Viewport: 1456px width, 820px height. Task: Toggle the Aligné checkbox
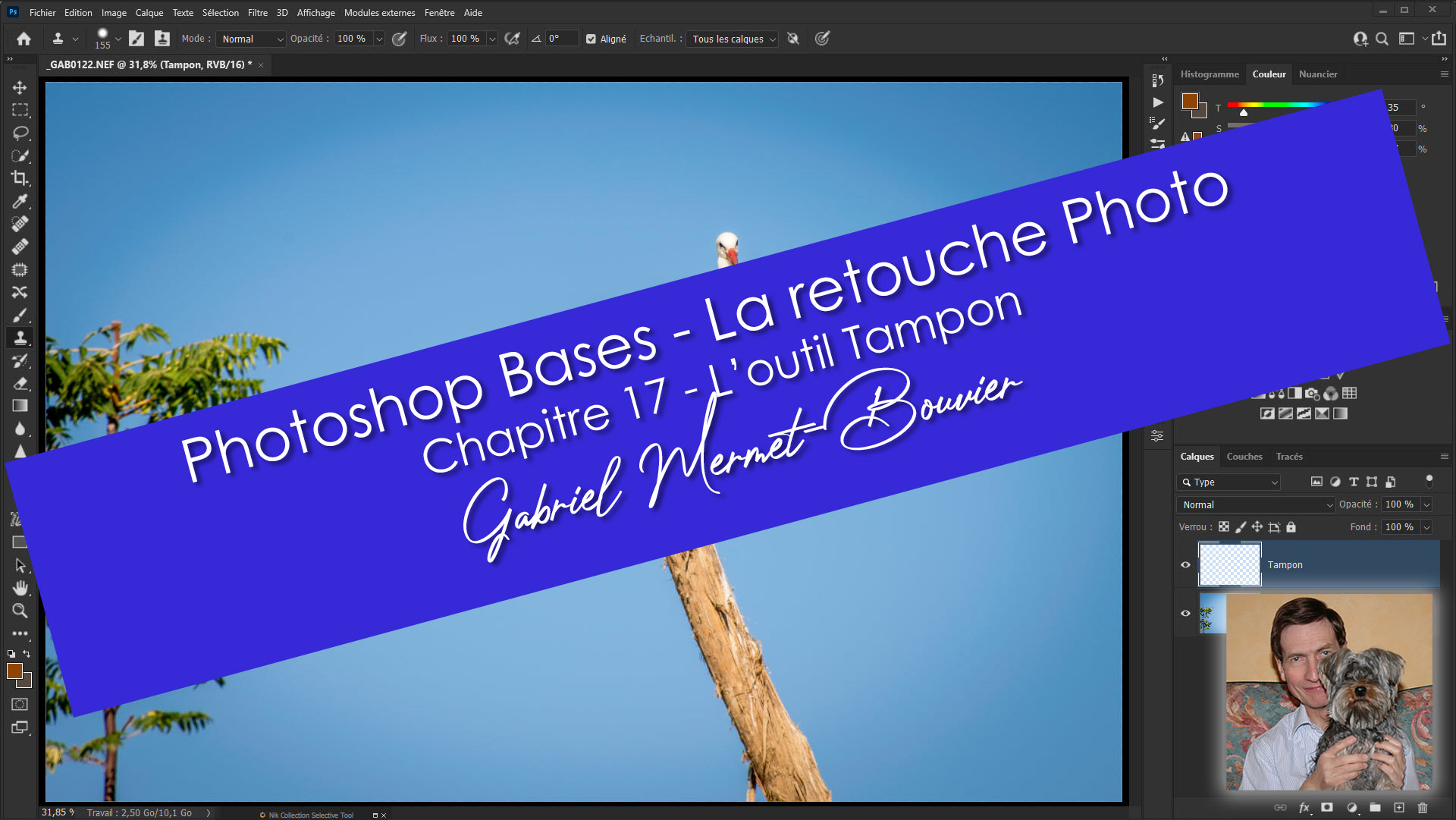click(x=591, y=39)
